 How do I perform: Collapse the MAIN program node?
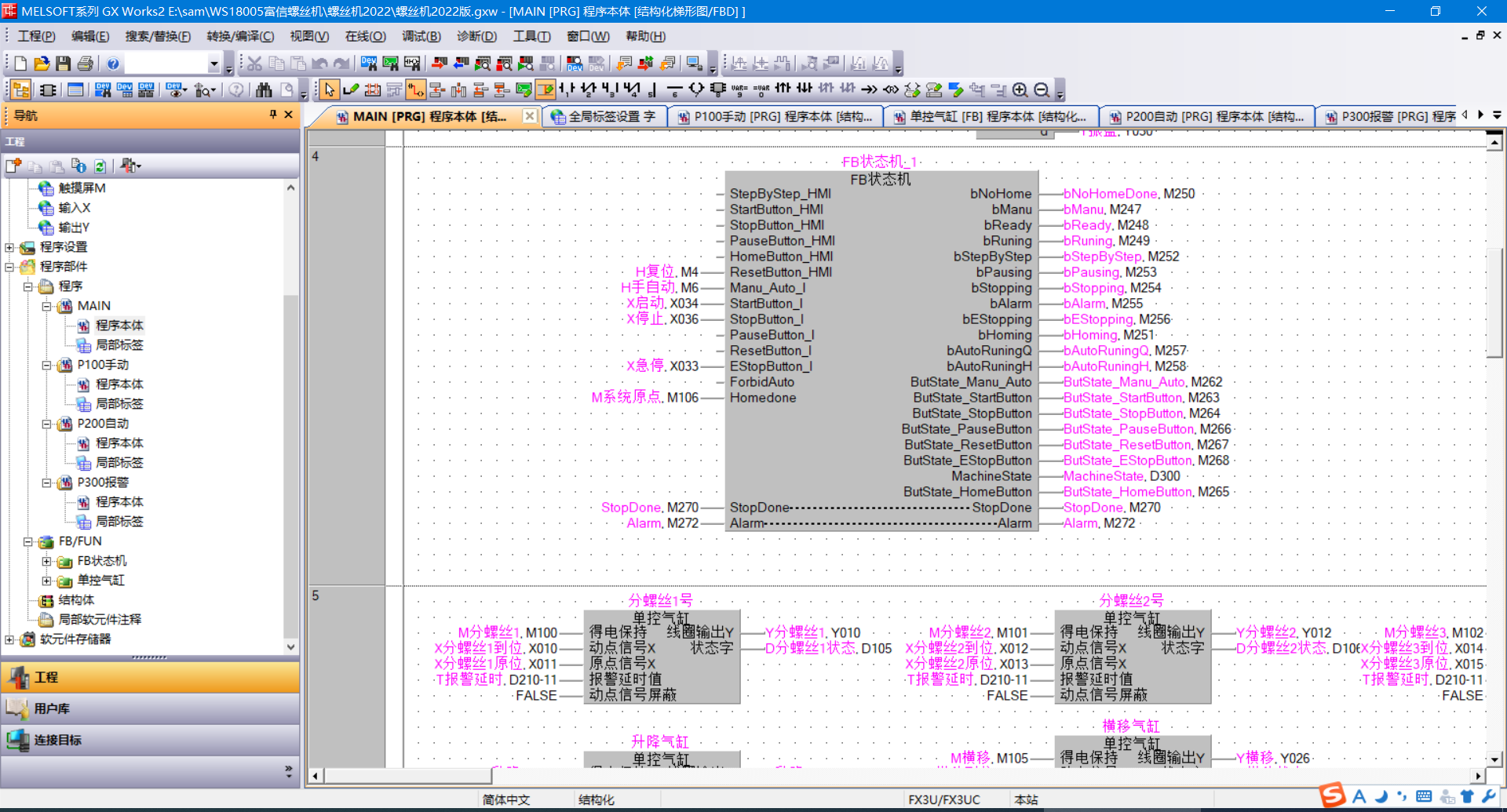tap(47, 306)
